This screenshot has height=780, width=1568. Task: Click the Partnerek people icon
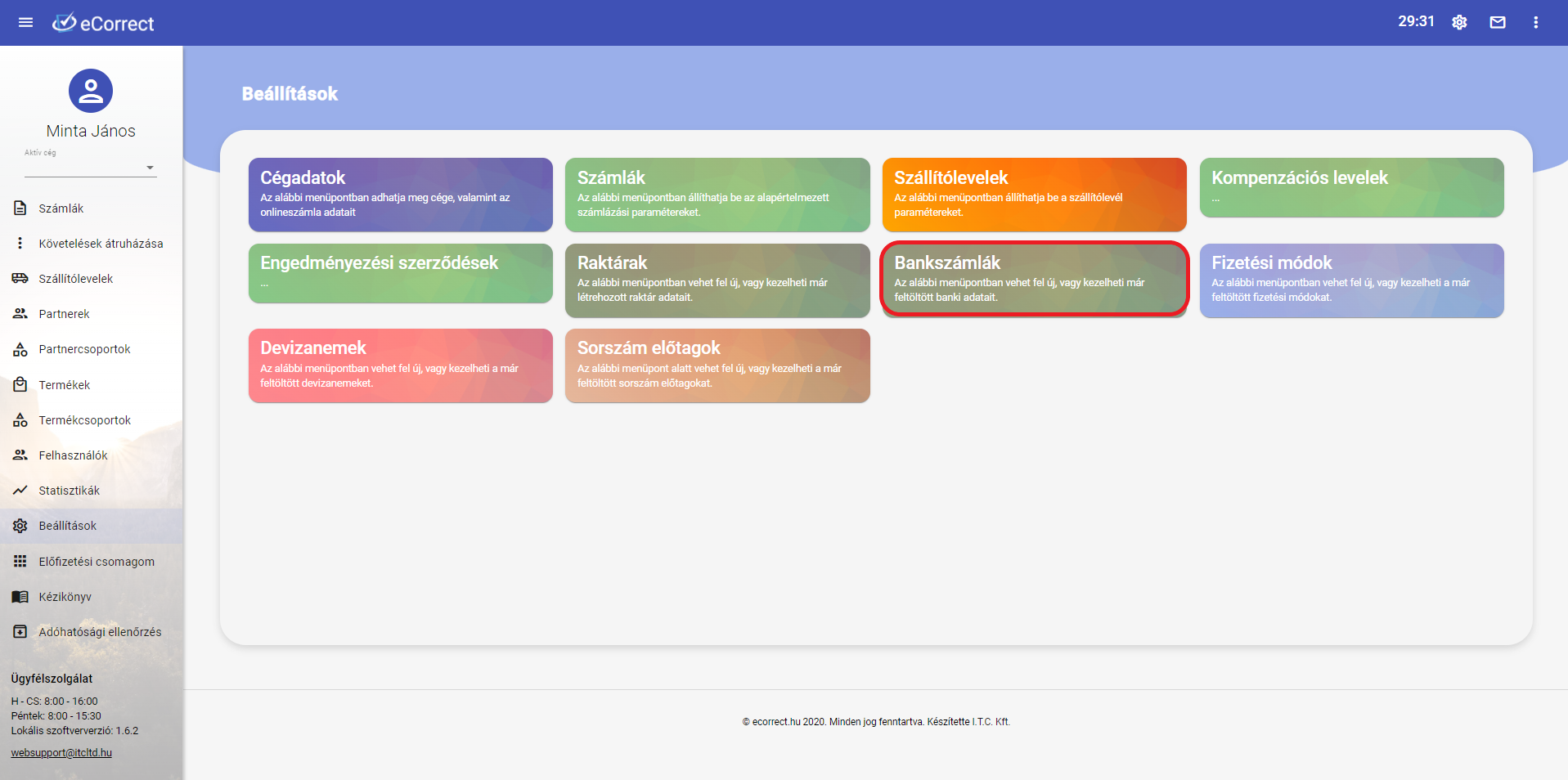click(x=20, y=314)
